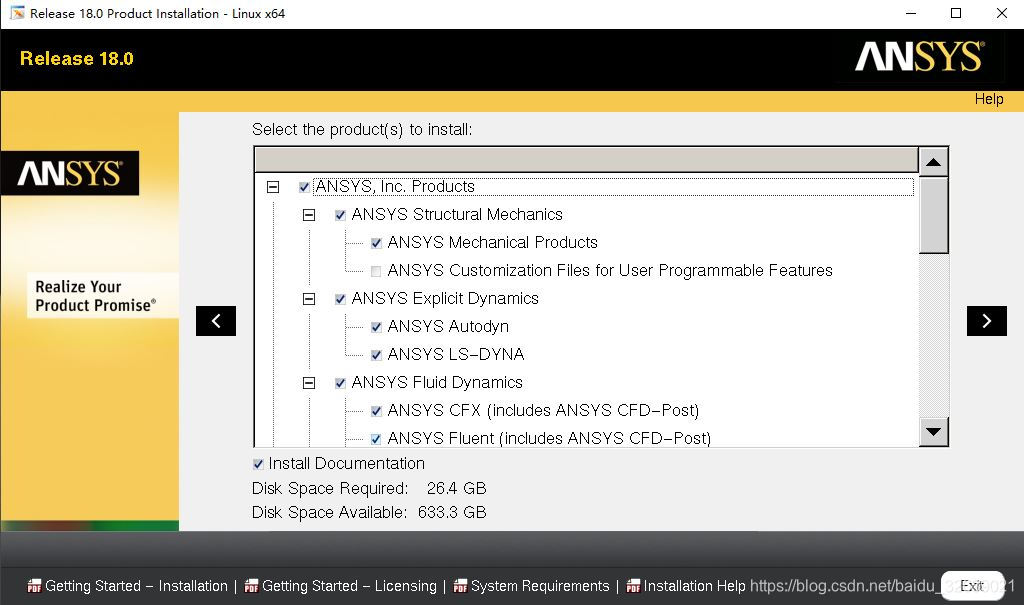Click the PDF icon beside Getting Started – Installation
The image size is (1024, 605).
(x=34, y=586)
